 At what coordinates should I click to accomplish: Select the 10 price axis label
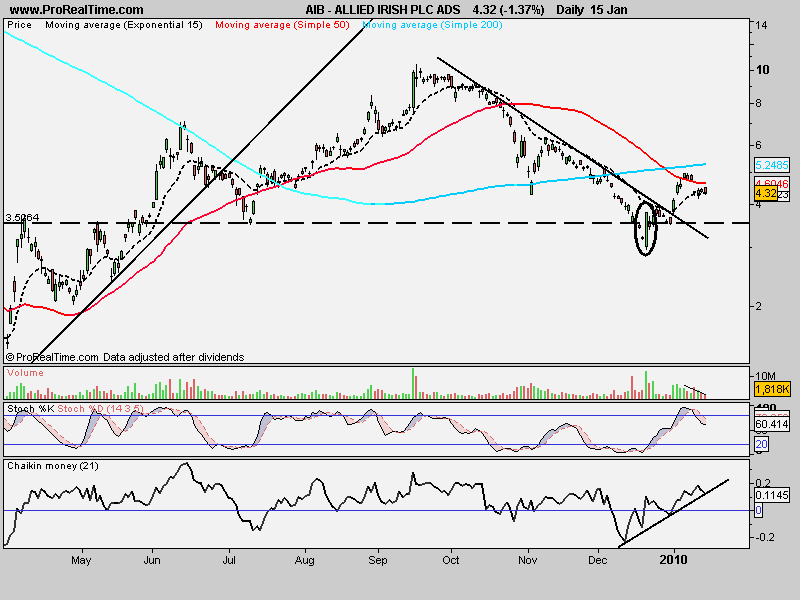click(763, 70)
